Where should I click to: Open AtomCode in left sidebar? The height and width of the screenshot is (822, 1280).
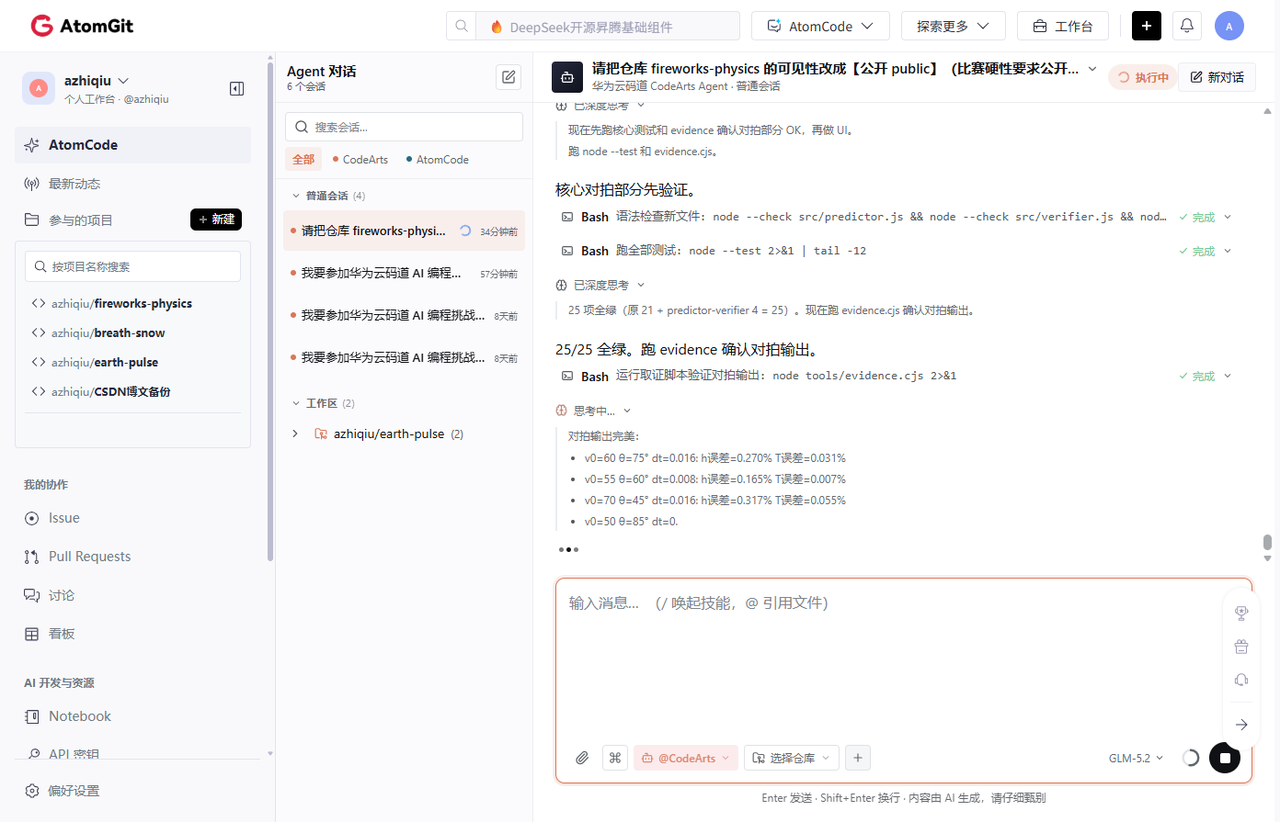pos(133,145)
